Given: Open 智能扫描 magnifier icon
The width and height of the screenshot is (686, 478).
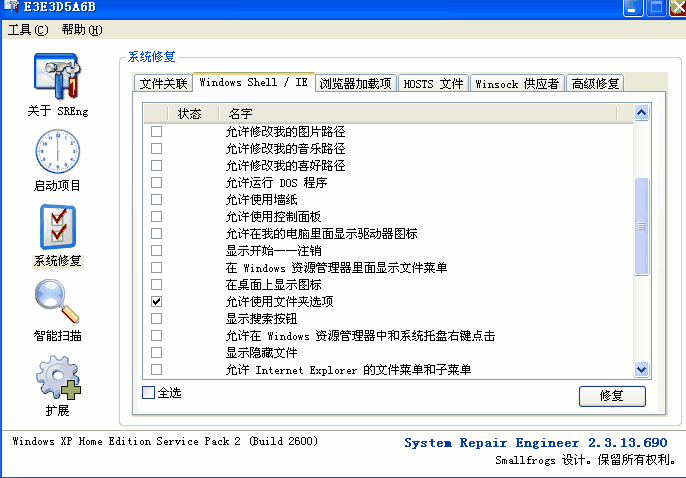Looking at the screenshot, I should point(57,301).
